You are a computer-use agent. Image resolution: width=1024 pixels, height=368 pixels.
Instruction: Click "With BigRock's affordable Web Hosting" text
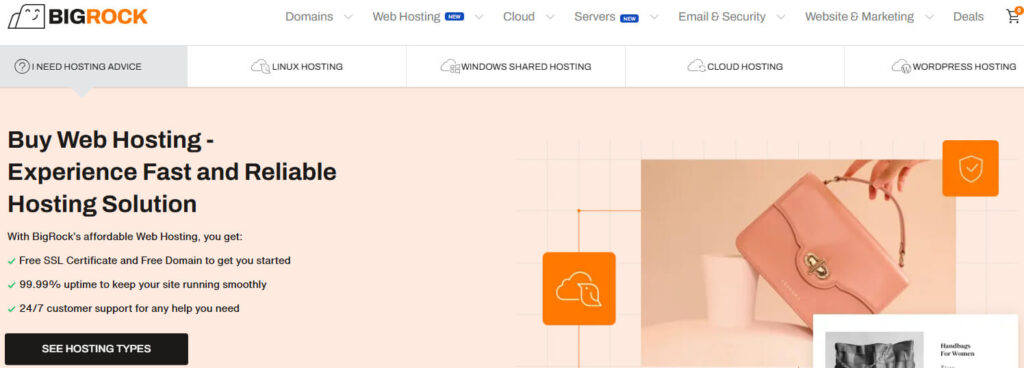pyautogui.click(x=125, y=236)
